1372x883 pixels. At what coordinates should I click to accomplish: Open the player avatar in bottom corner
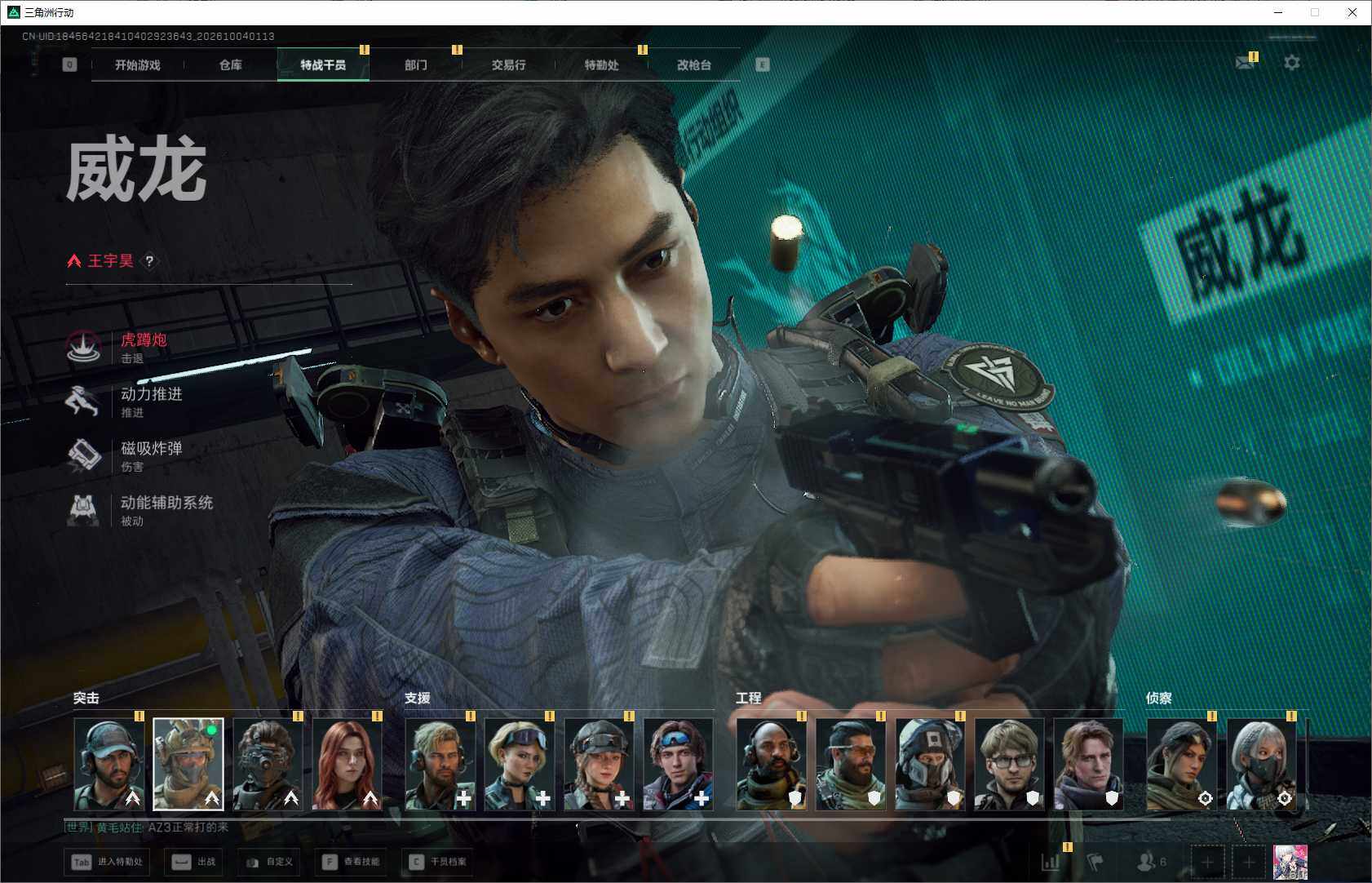pos(1290,863)
